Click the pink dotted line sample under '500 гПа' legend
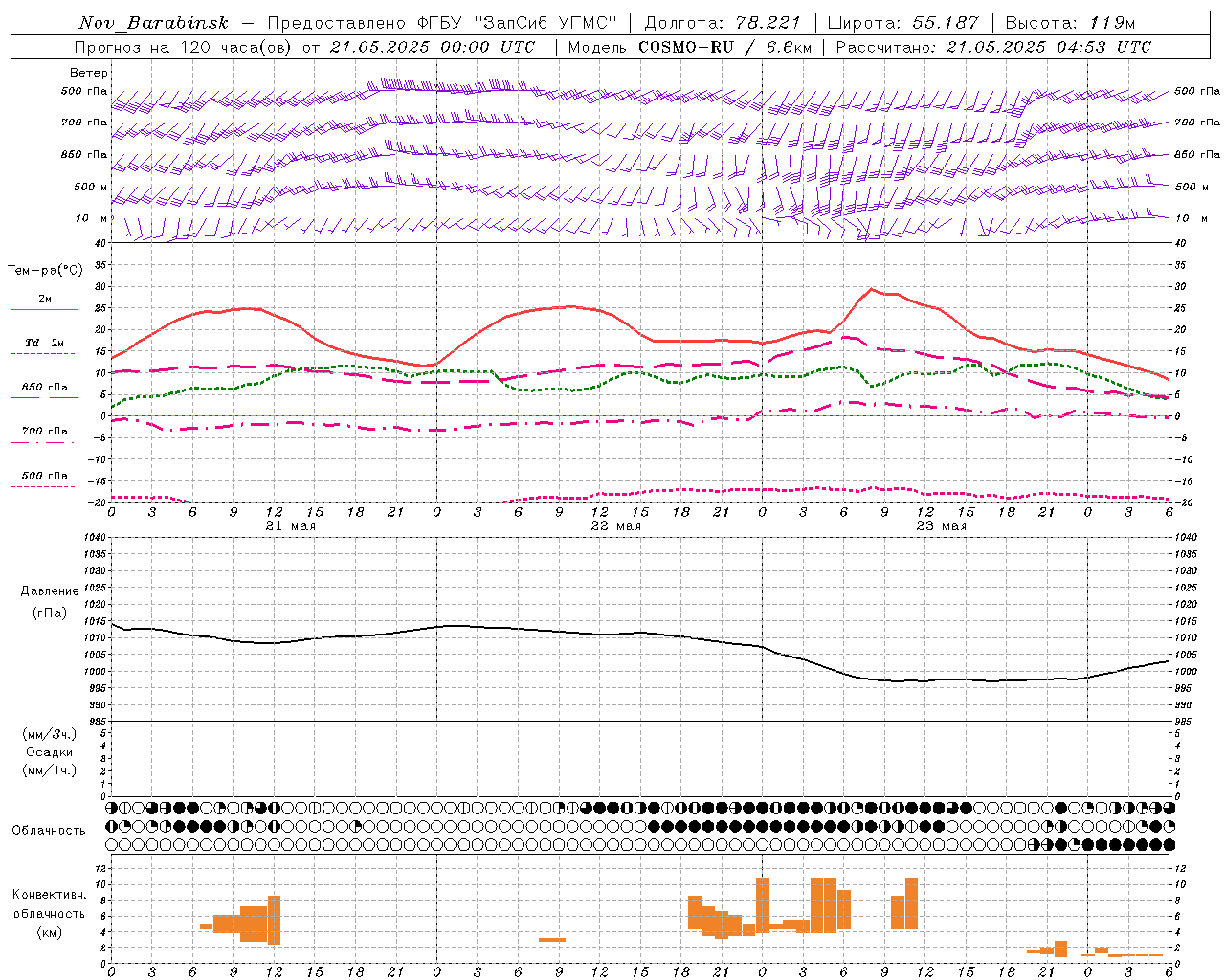Viewport: 1225px width, 980px height. tap(42, 487)
